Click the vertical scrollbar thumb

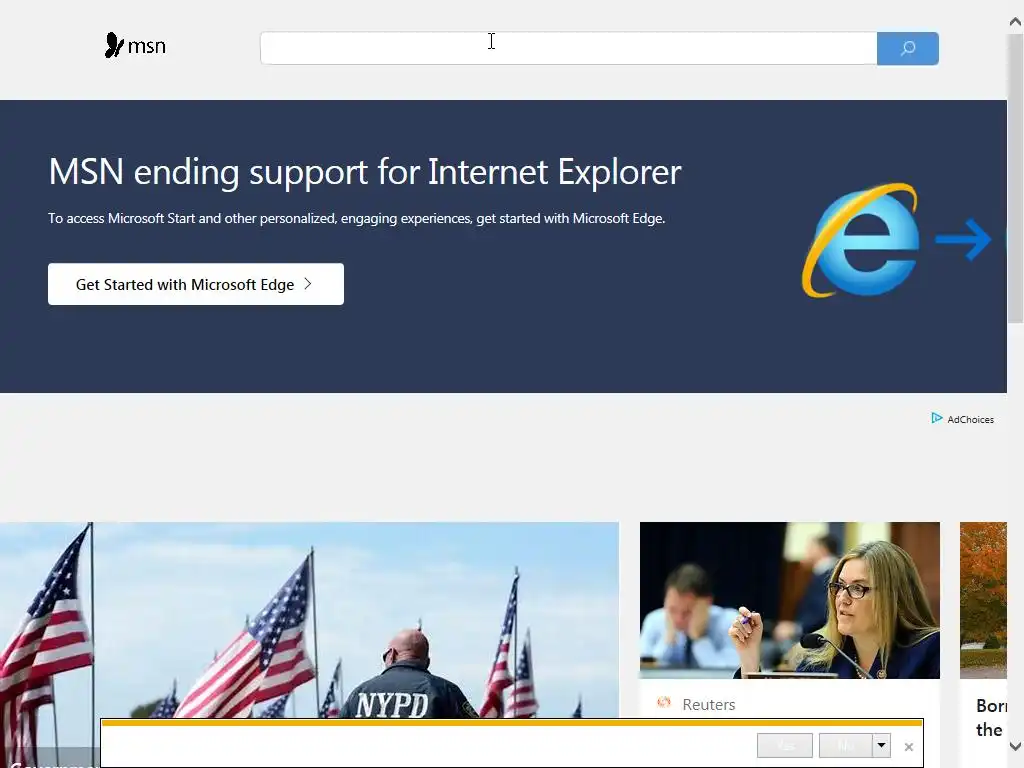pos(1016,178)
